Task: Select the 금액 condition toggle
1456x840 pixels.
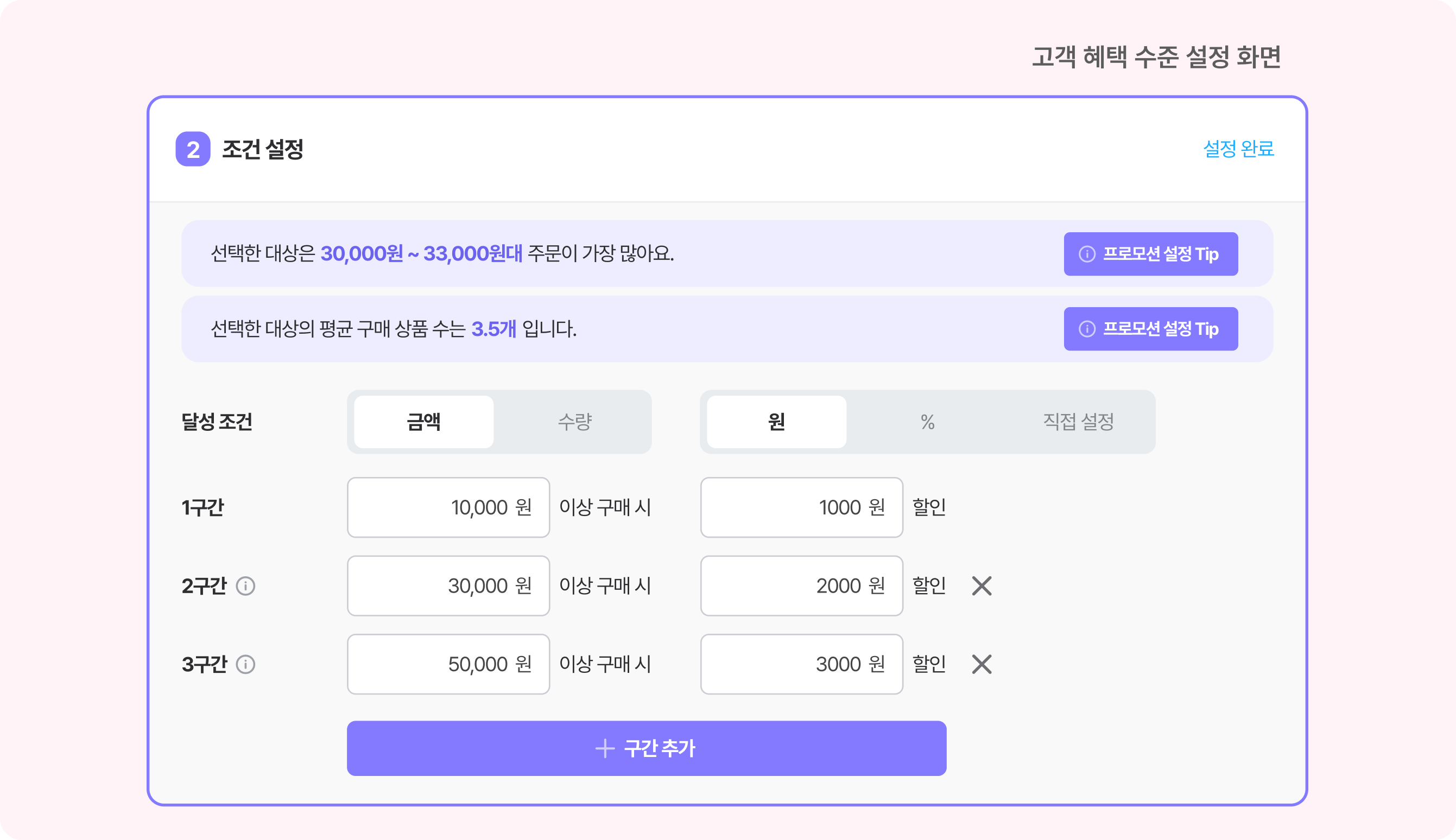Action: coord(423,422)
